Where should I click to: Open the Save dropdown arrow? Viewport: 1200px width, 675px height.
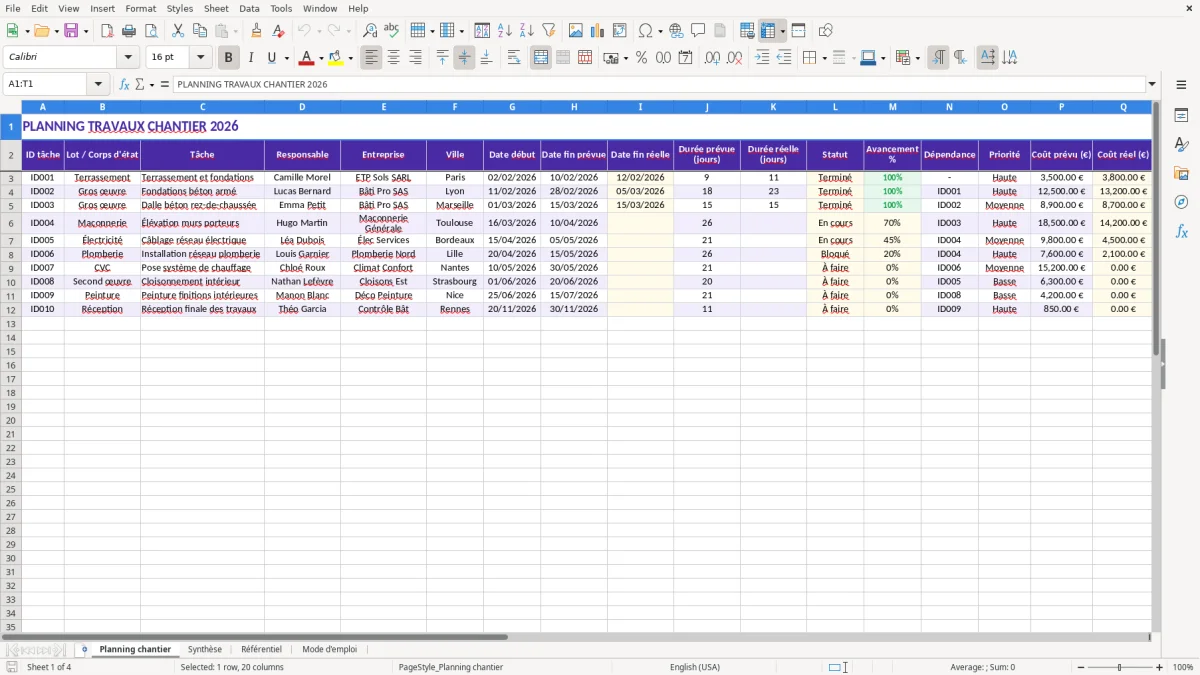(86, 31)
